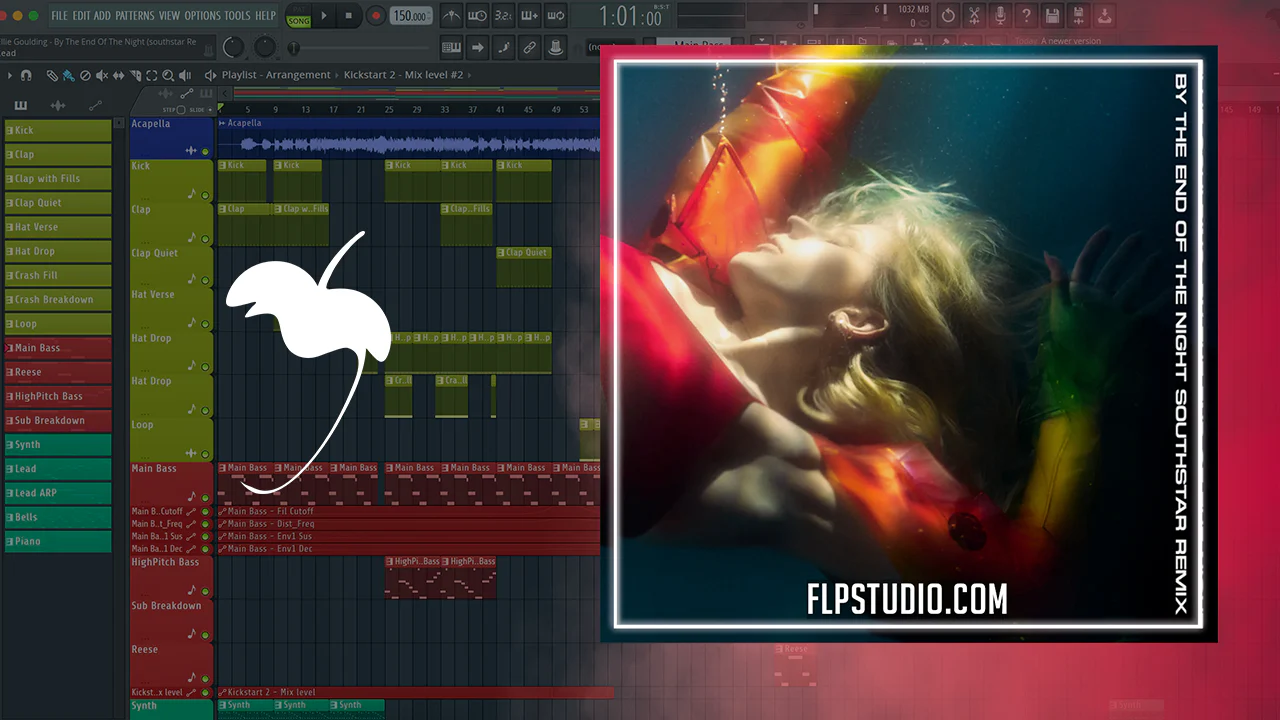
Task: Toggle the playlist snap magnet
Action: point(26,75)
